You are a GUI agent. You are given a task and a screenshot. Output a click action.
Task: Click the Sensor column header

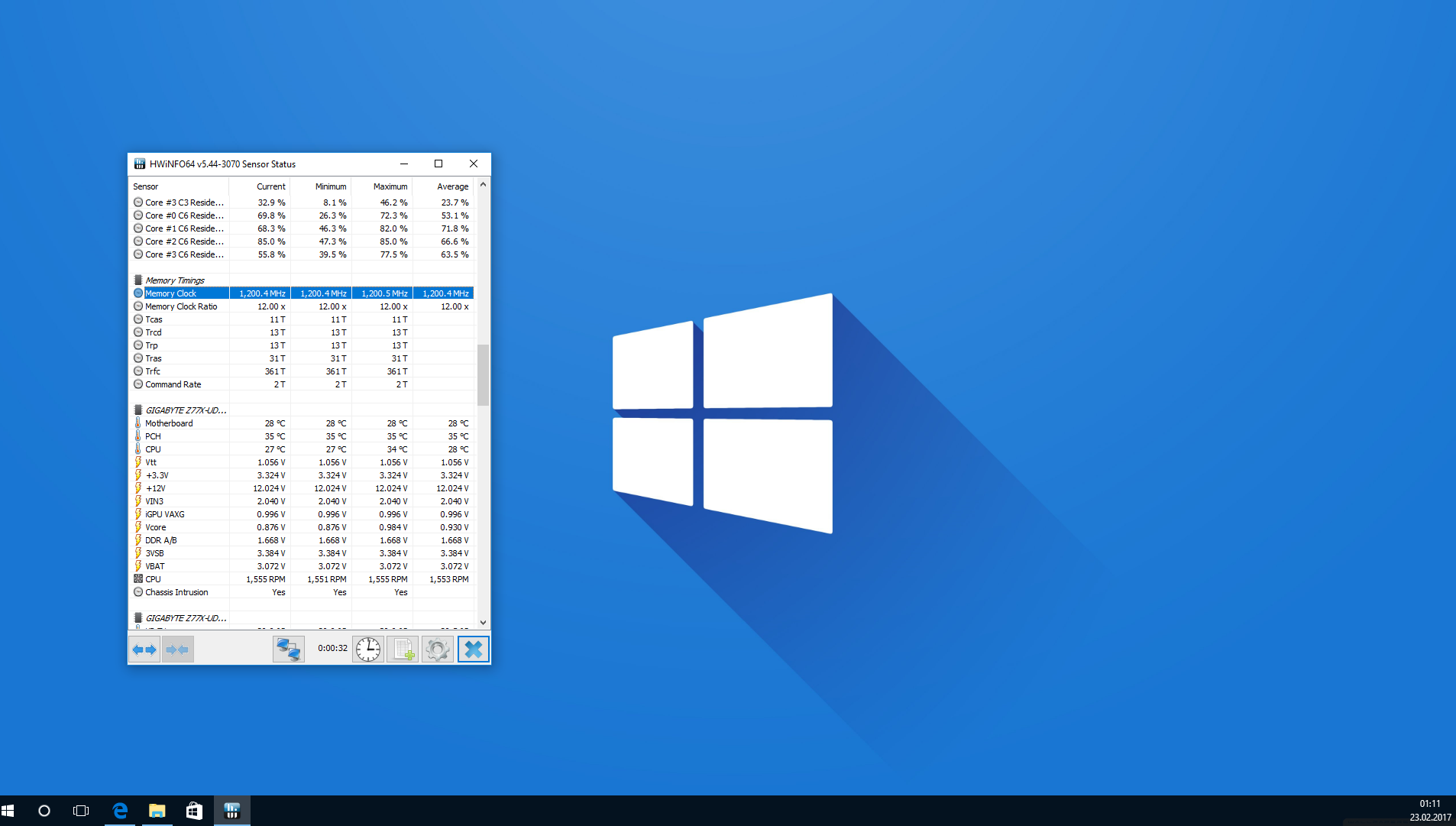(x=179, y=186)
